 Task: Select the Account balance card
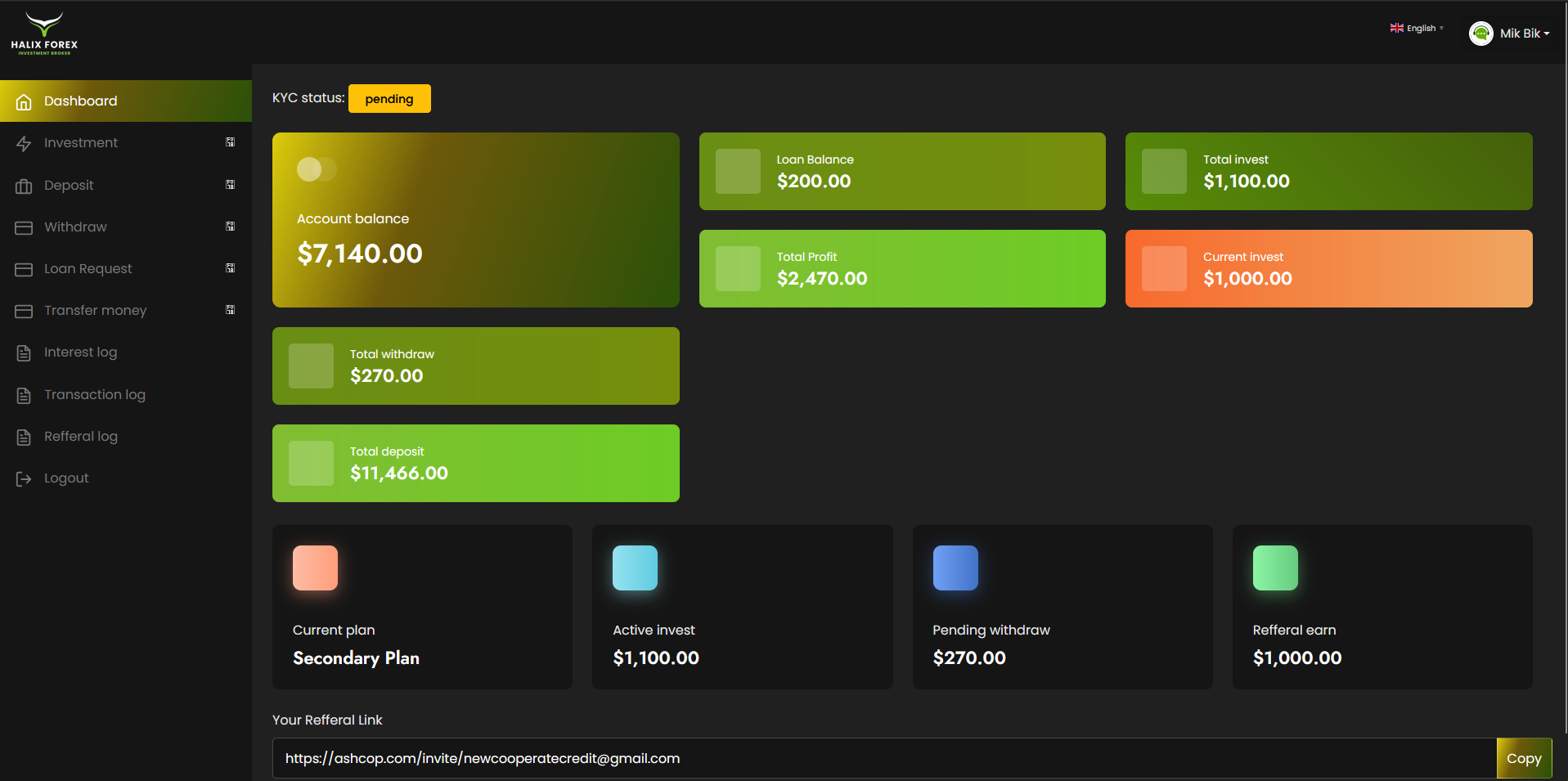click(x=475, y=220)
